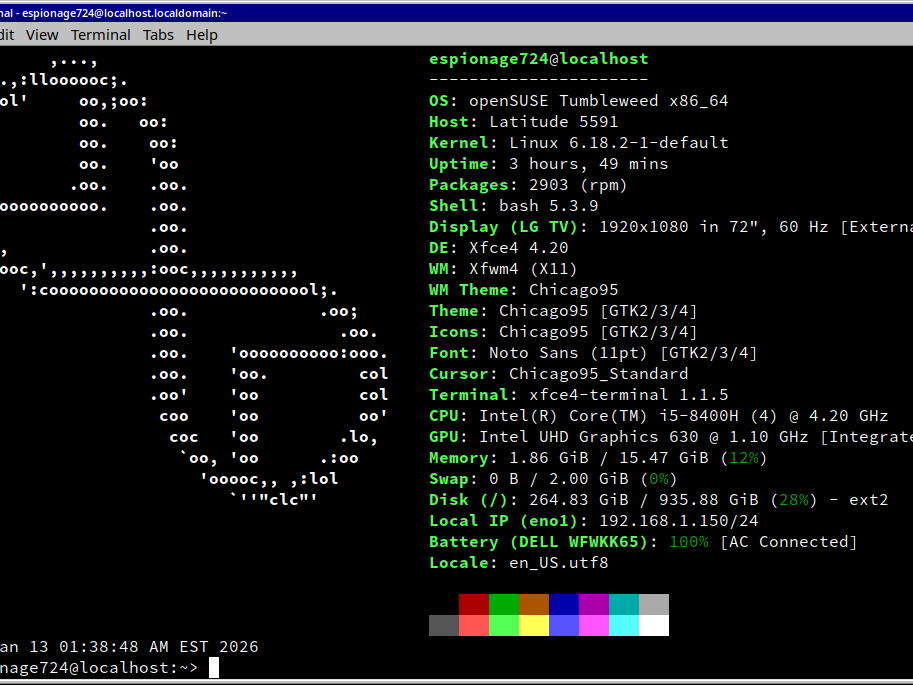Select the teal color swatch

[622, 604]
